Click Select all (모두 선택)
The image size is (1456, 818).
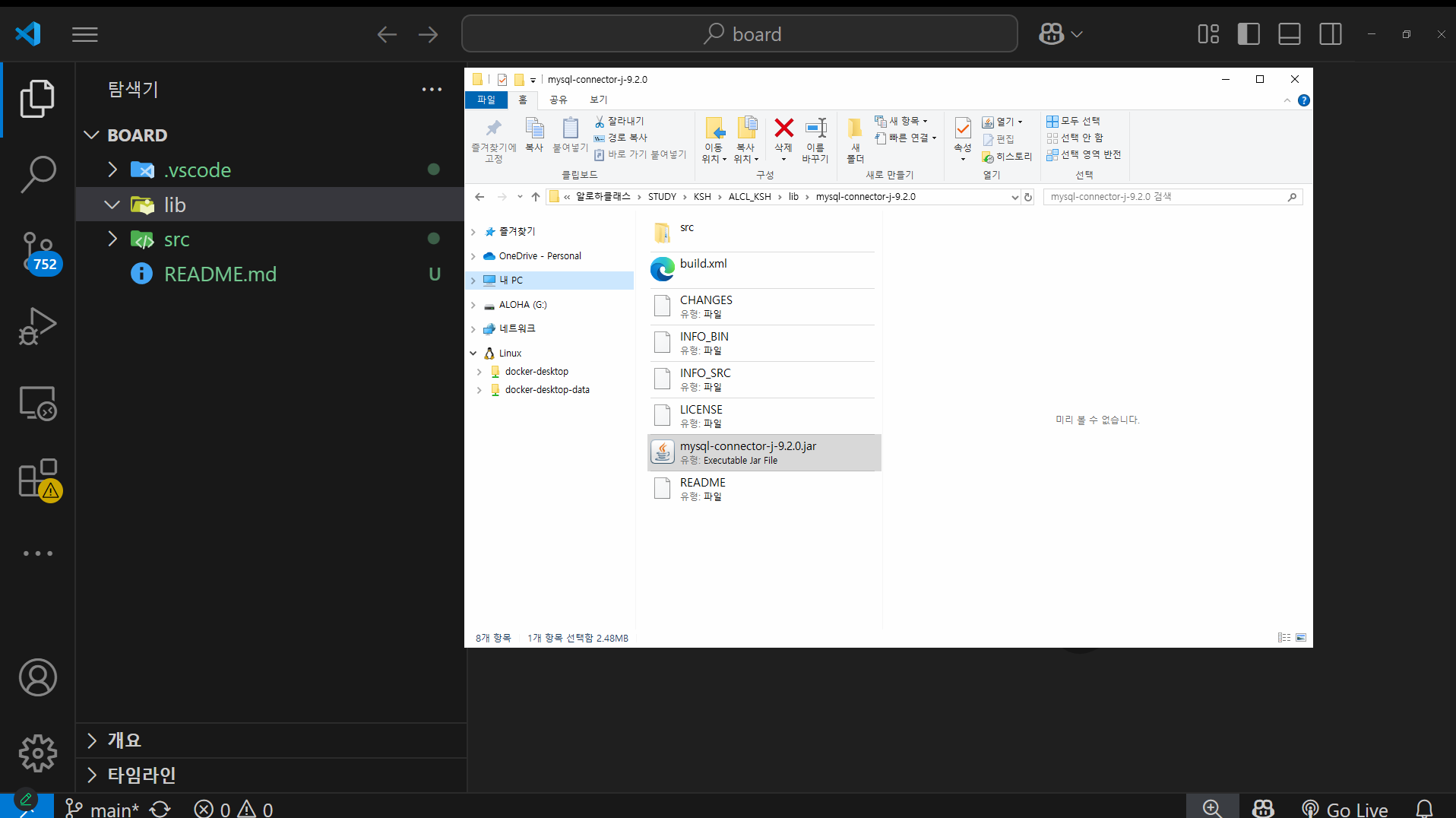coord(1073,122)
